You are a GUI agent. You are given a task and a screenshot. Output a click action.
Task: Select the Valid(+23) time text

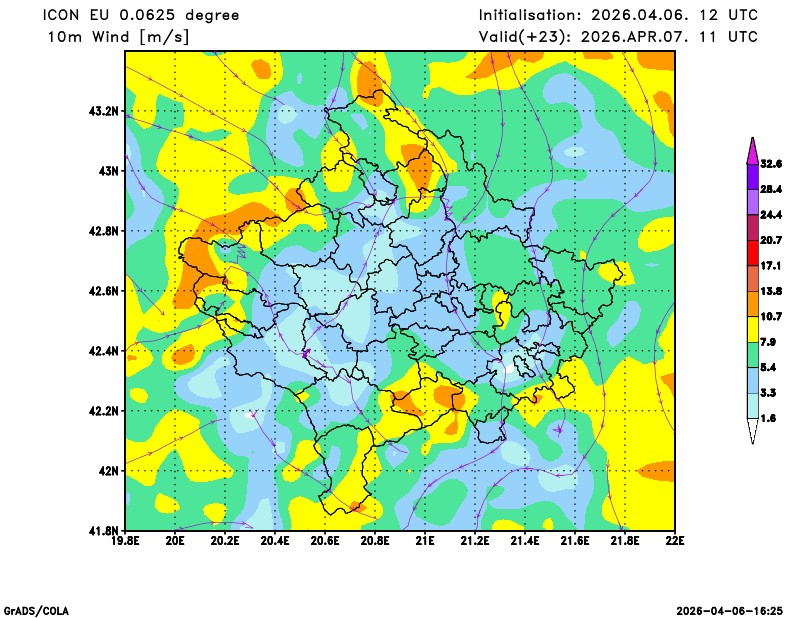coord(618,37)
